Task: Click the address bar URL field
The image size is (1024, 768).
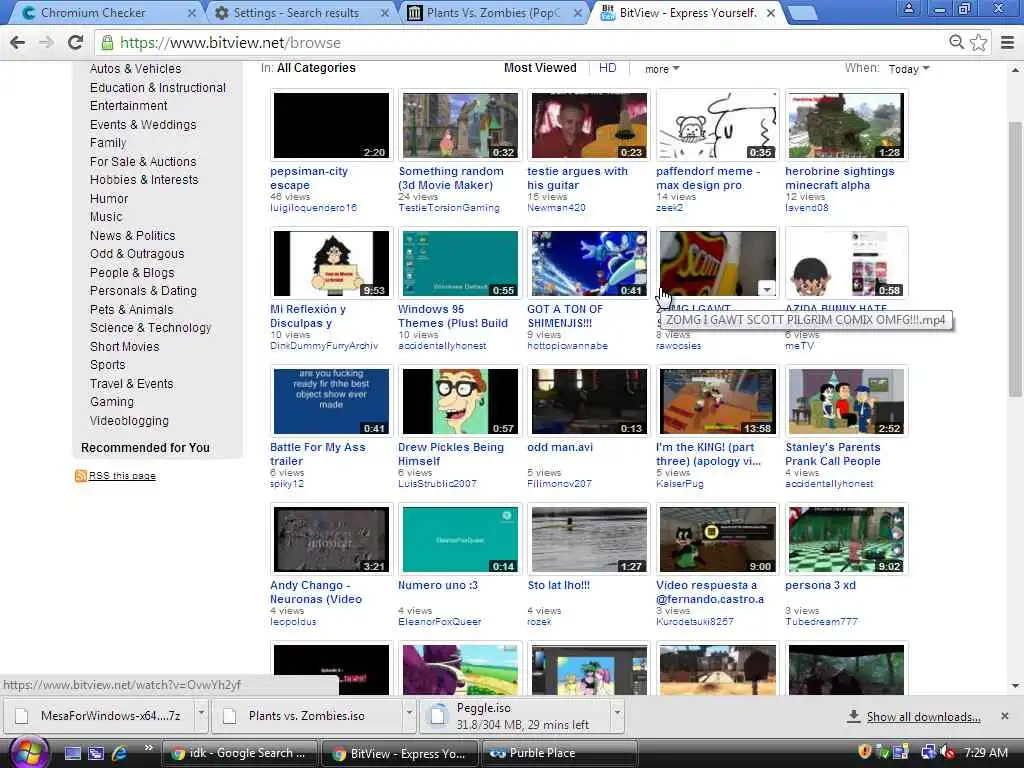Action: 522,42
